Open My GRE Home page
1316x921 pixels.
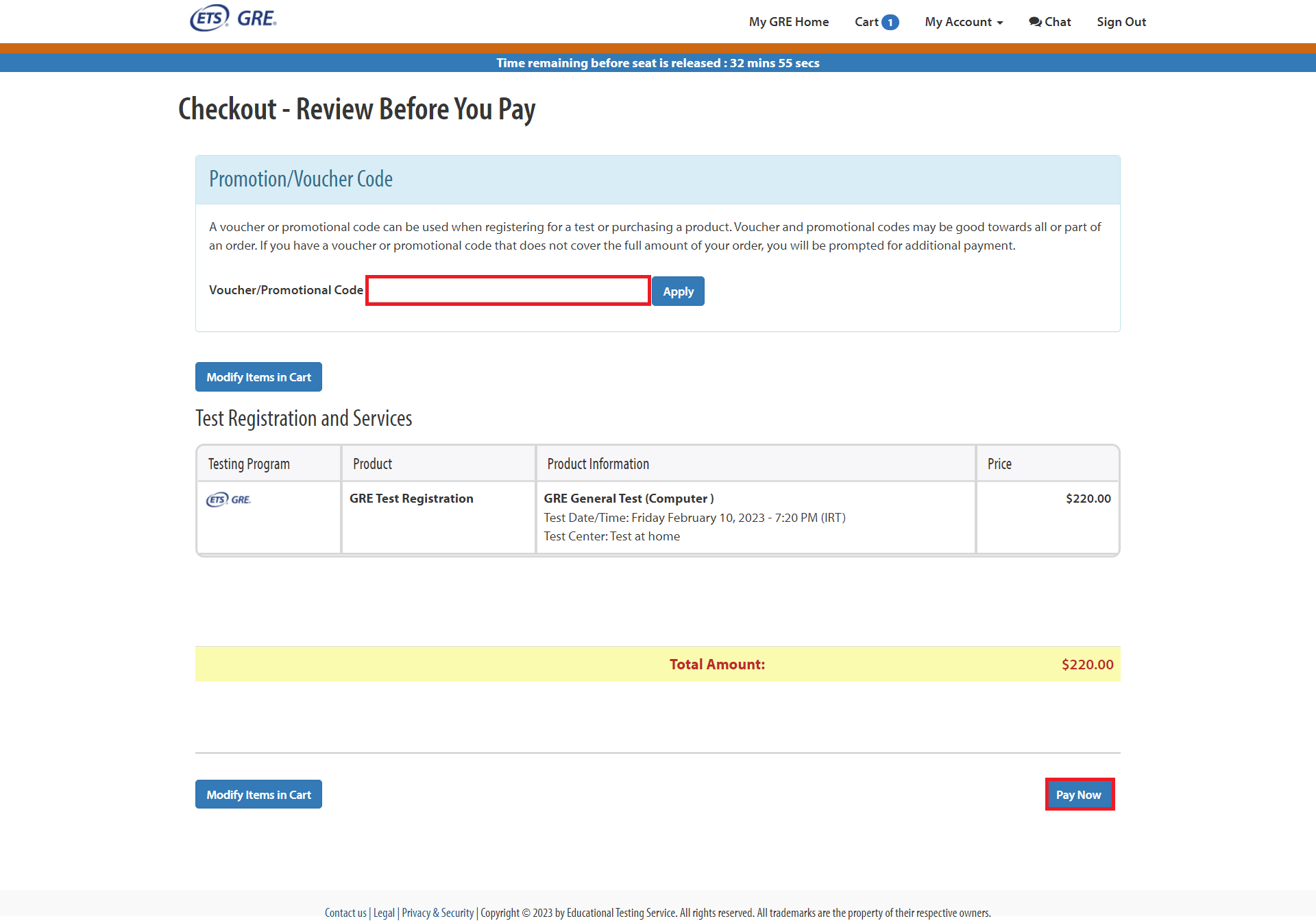coord(789,22)
